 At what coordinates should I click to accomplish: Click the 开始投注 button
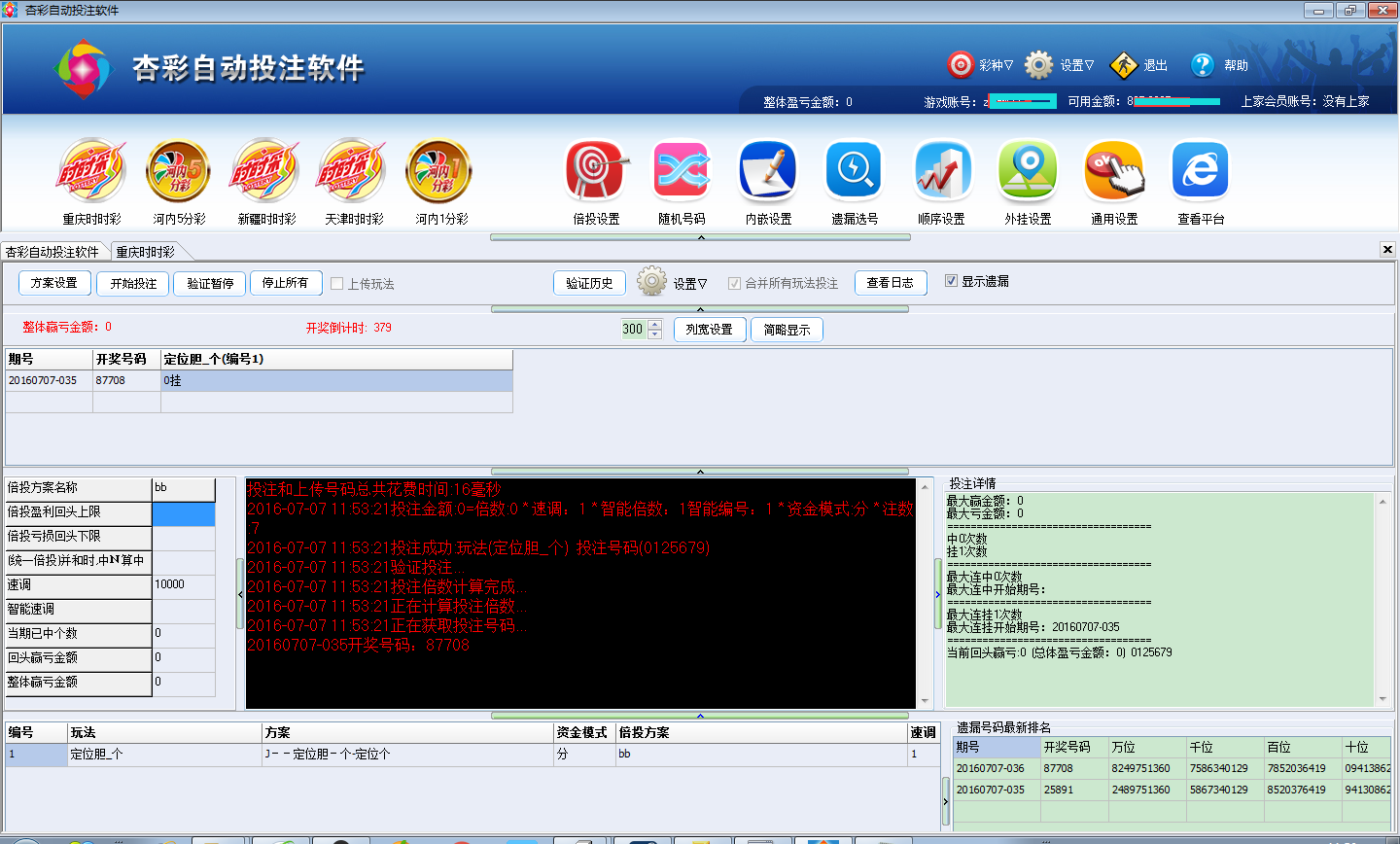pyautogui.click(x=133, y=283)
